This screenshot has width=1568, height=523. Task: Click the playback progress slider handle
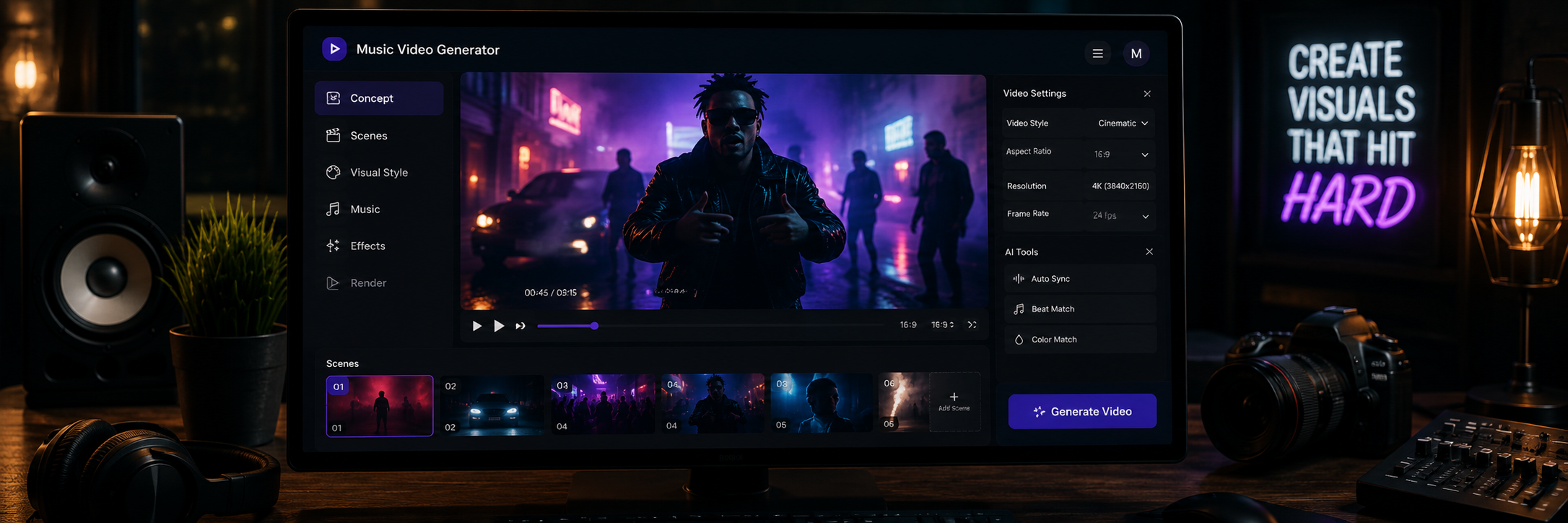[x=594, y=327]
